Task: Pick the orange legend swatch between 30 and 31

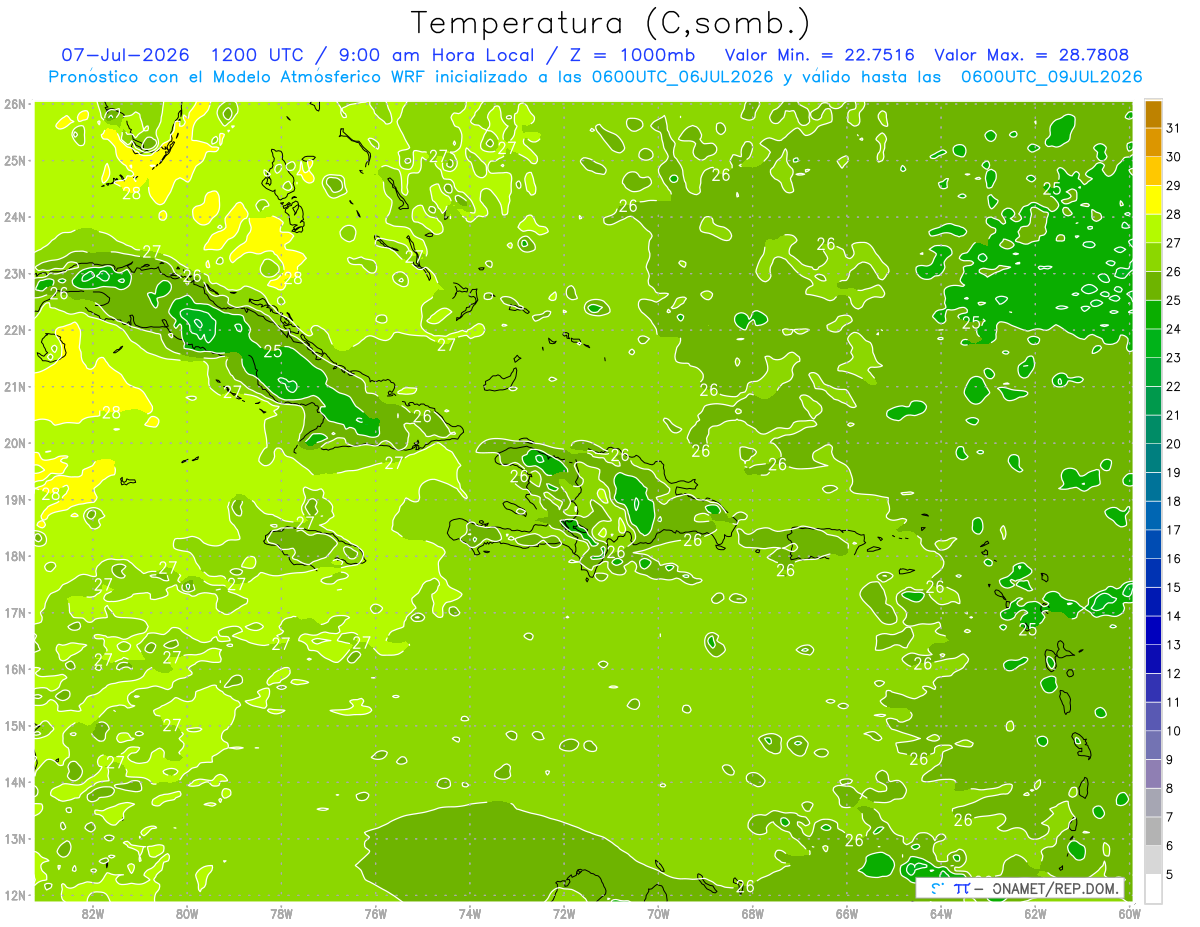Action: click(1153, 143)
